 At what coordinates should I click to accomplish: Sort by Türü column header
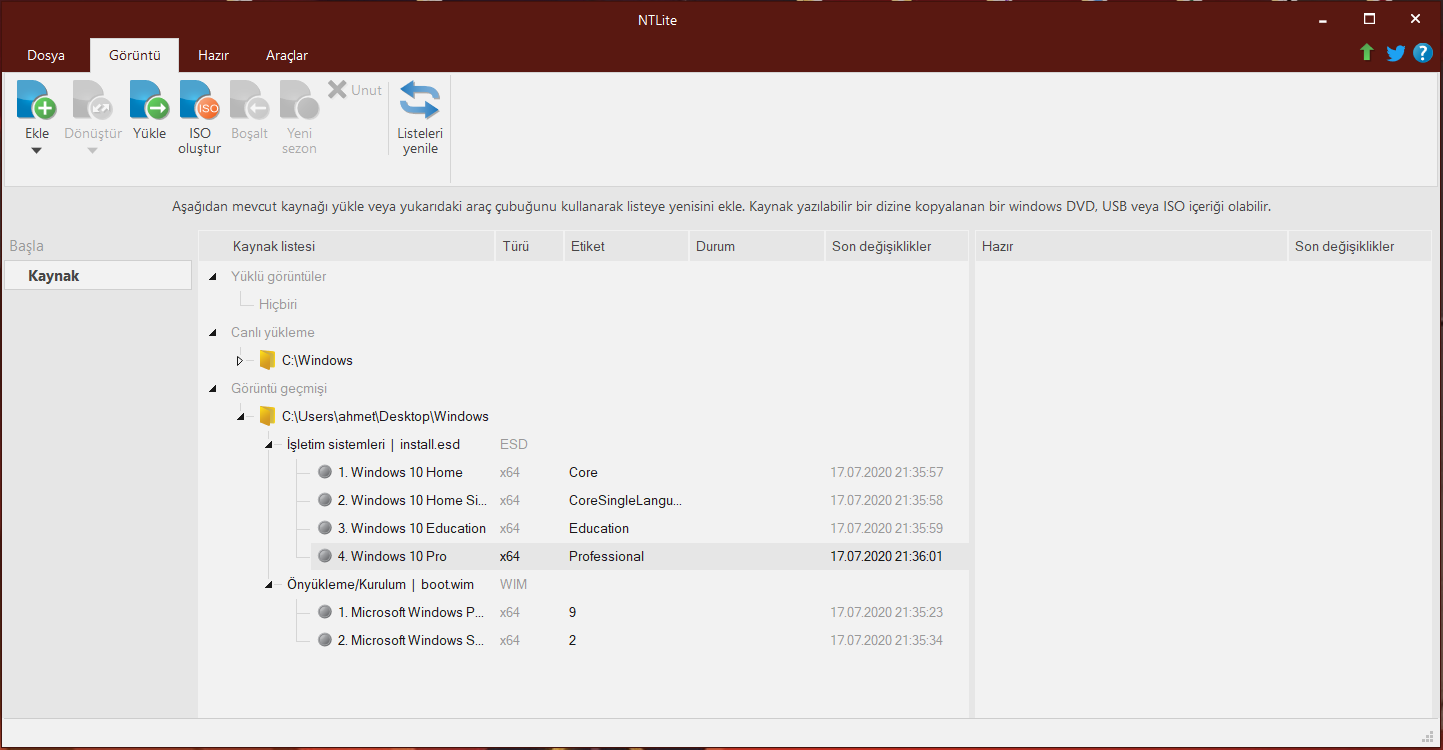click(x=529, y=246)
